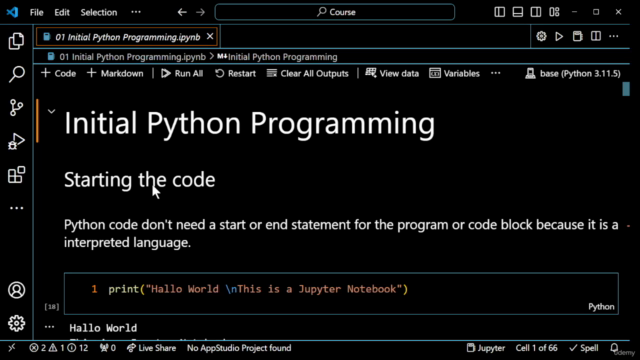
Task: Open the Selection menu
Action: pos(99,12)
